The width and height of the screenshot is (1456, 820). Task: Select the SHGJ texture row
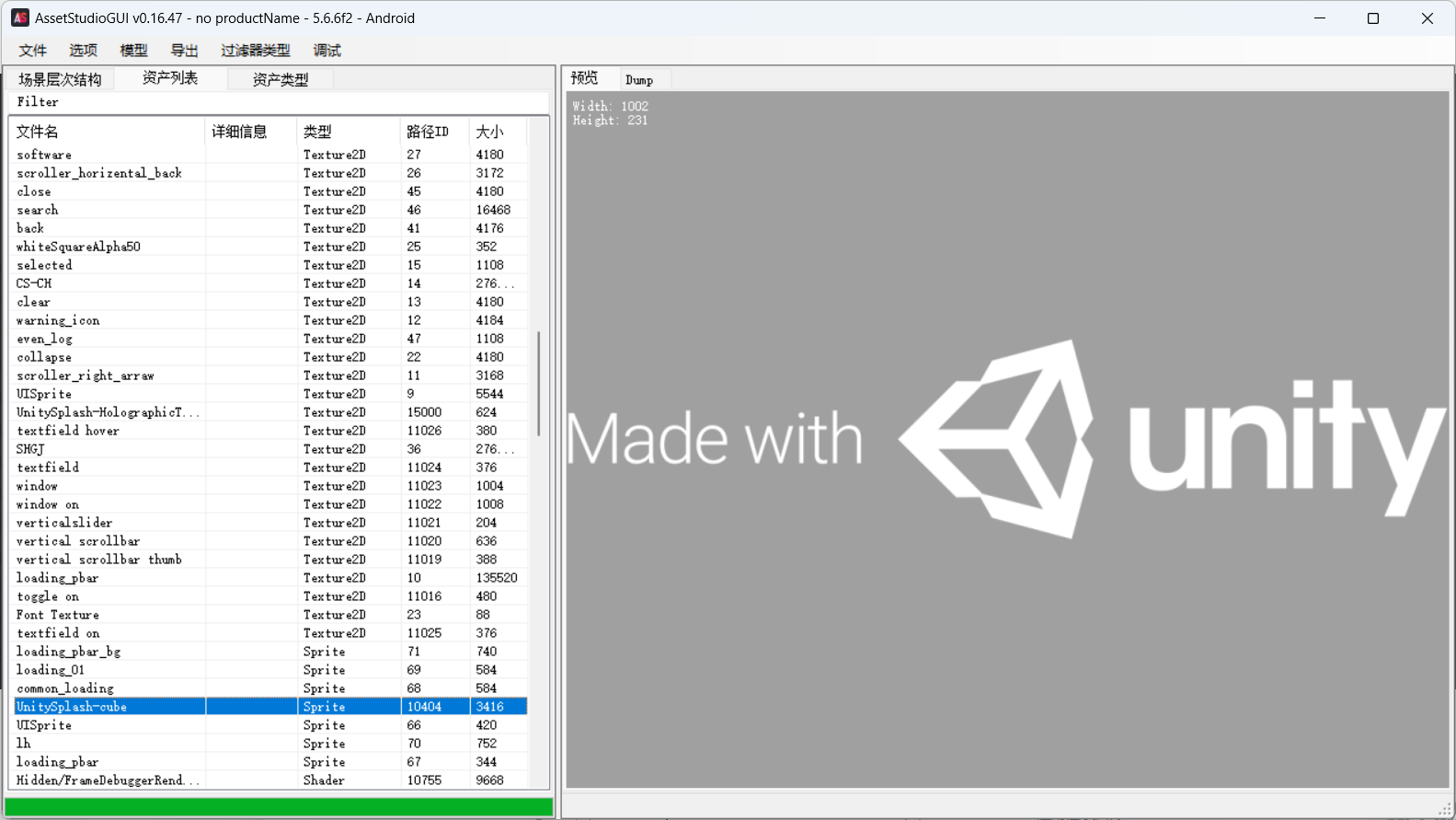point(271,449)
